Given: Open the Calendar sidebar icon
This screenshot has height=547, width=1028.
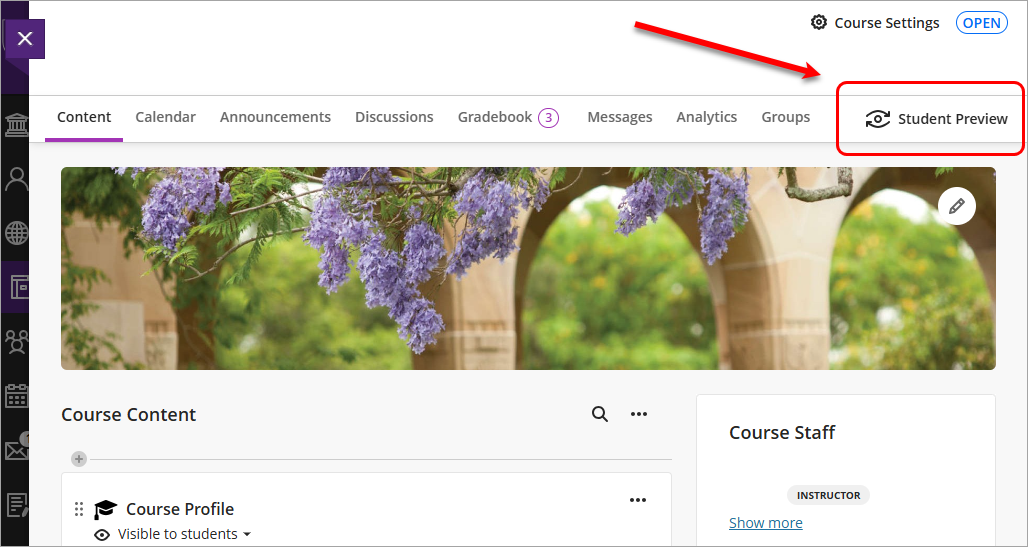Looking at the screenshot, I should 16,396.
